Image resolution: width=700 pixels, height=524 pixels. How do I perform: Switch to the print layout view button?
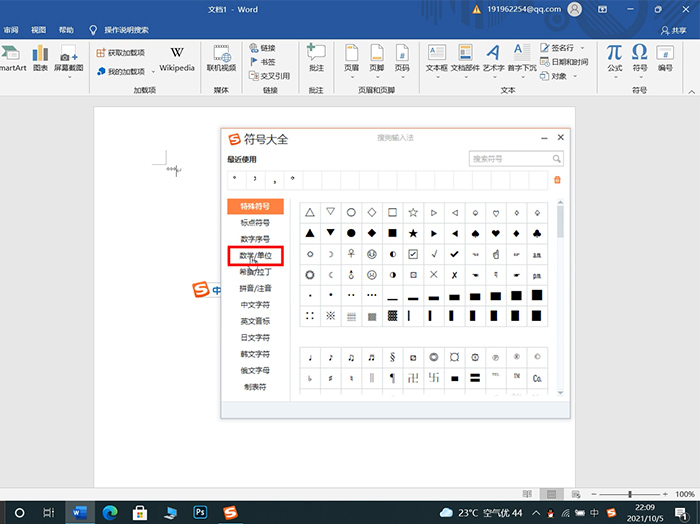pos(551,494)
